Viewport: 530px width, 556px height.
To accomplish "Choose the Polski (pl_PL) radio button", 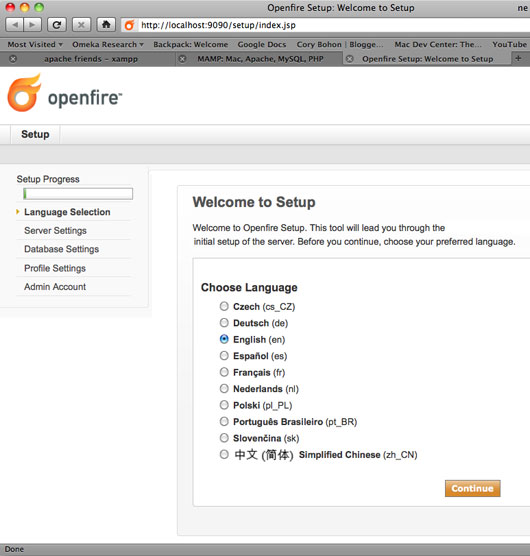I will point(224,405).
